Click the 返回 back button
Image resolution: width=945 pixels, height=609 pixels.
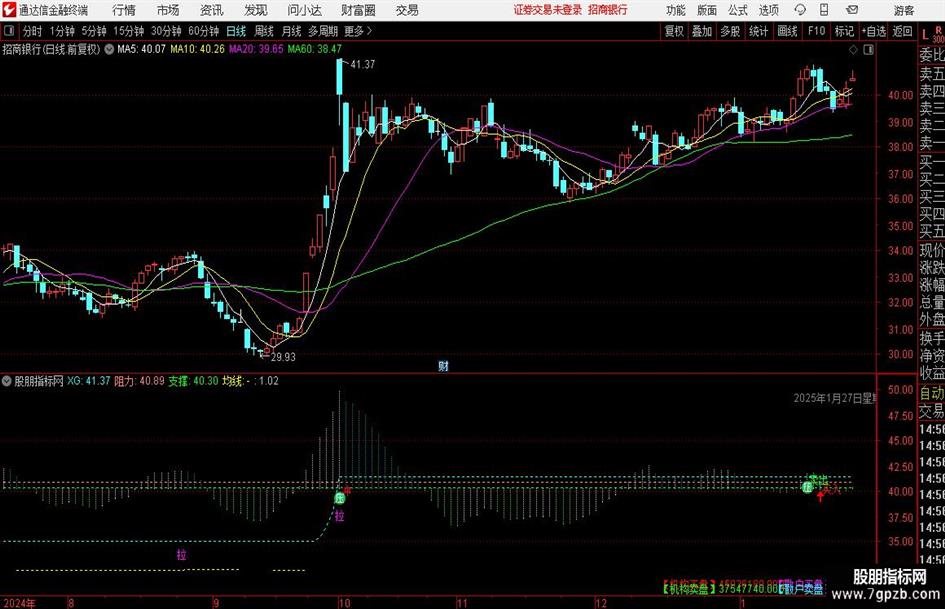pyautogui.click(x=902, y=31)
